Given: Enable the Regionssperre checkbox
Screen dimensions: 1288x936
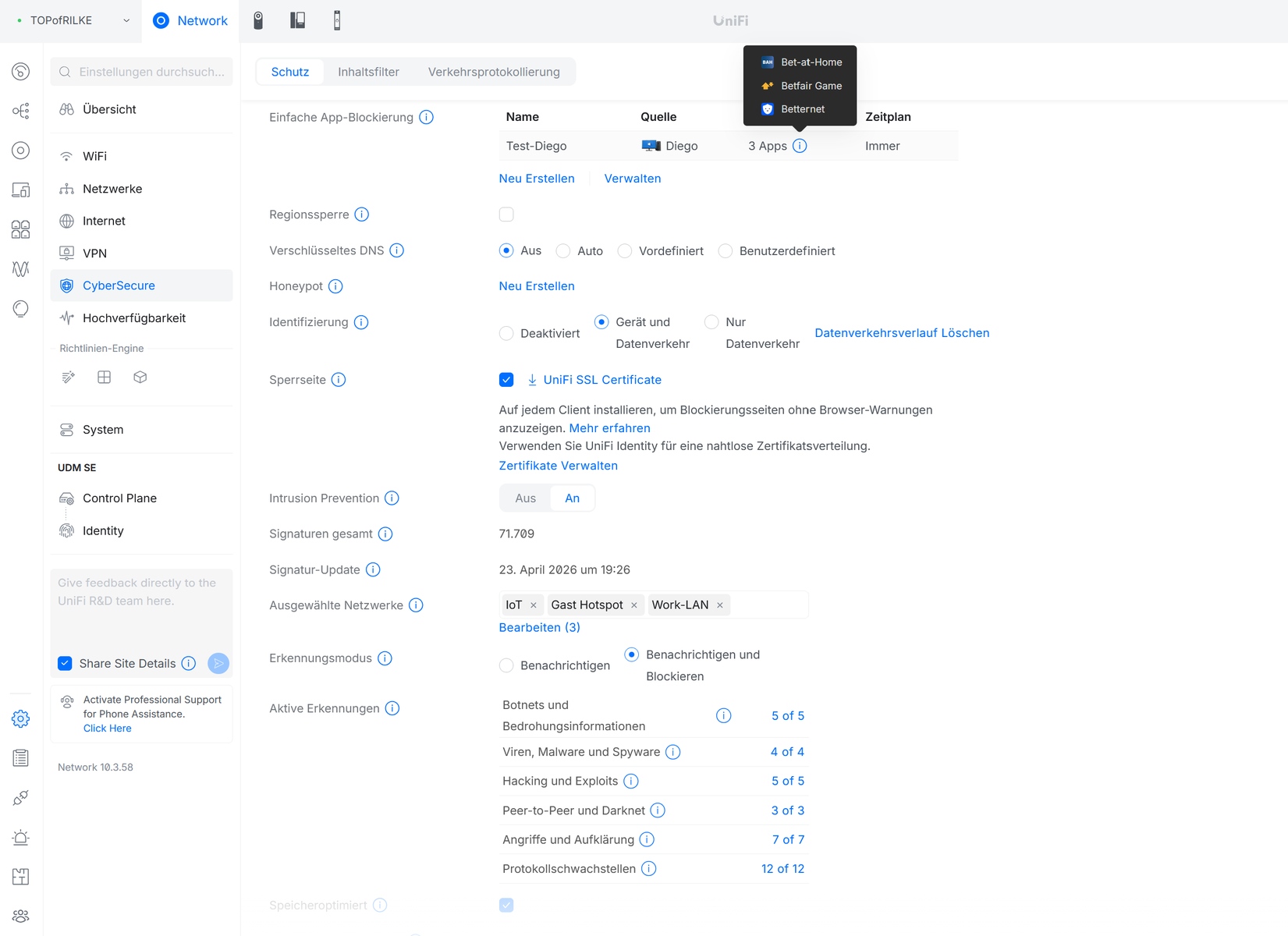Looking at the screenshot, I should (506, 214).
